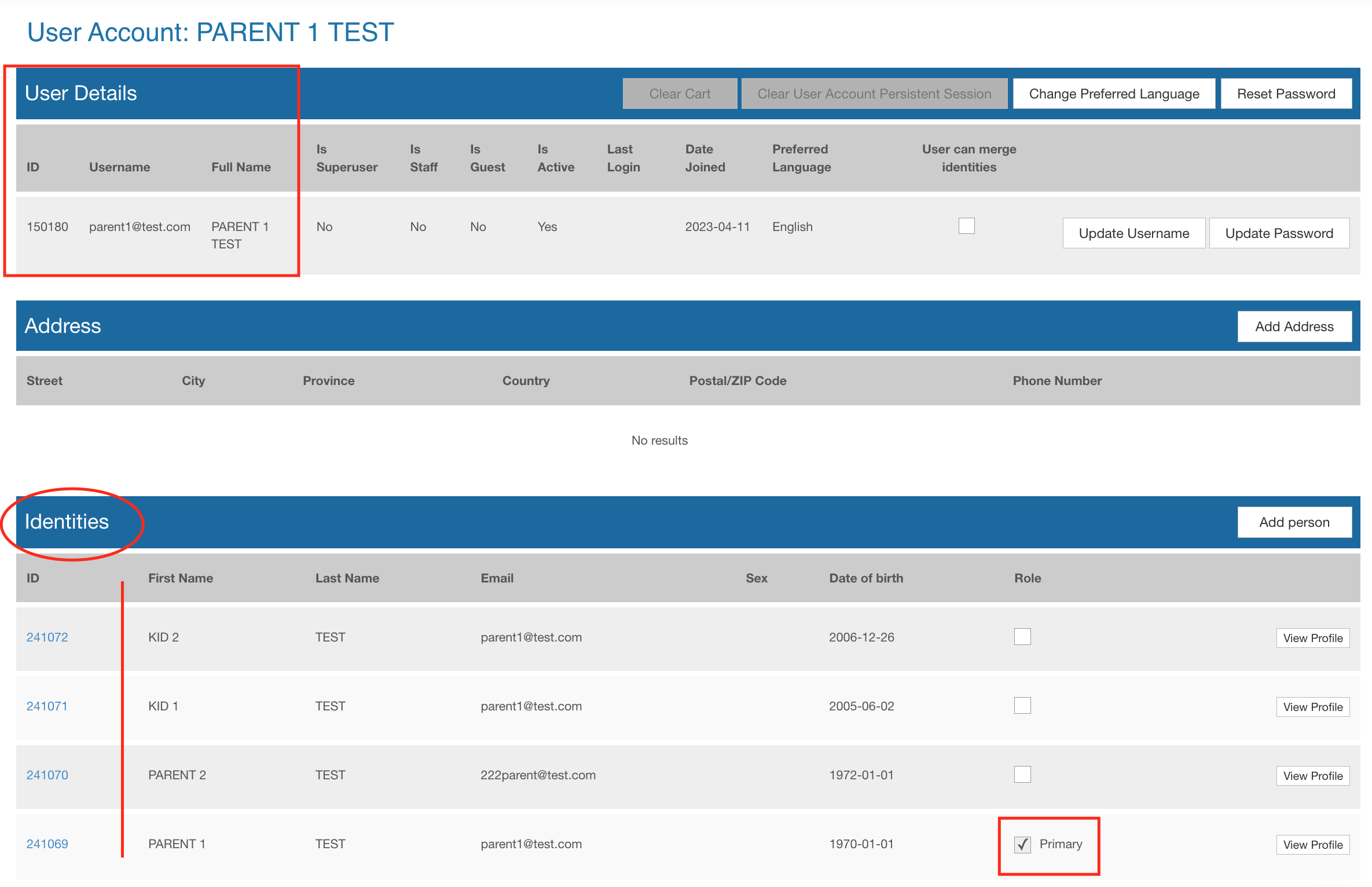The width and height of the screenshot is (1372, 887).
Task: Click Clear User Account Persistent Session
Action: click(874, 94)
